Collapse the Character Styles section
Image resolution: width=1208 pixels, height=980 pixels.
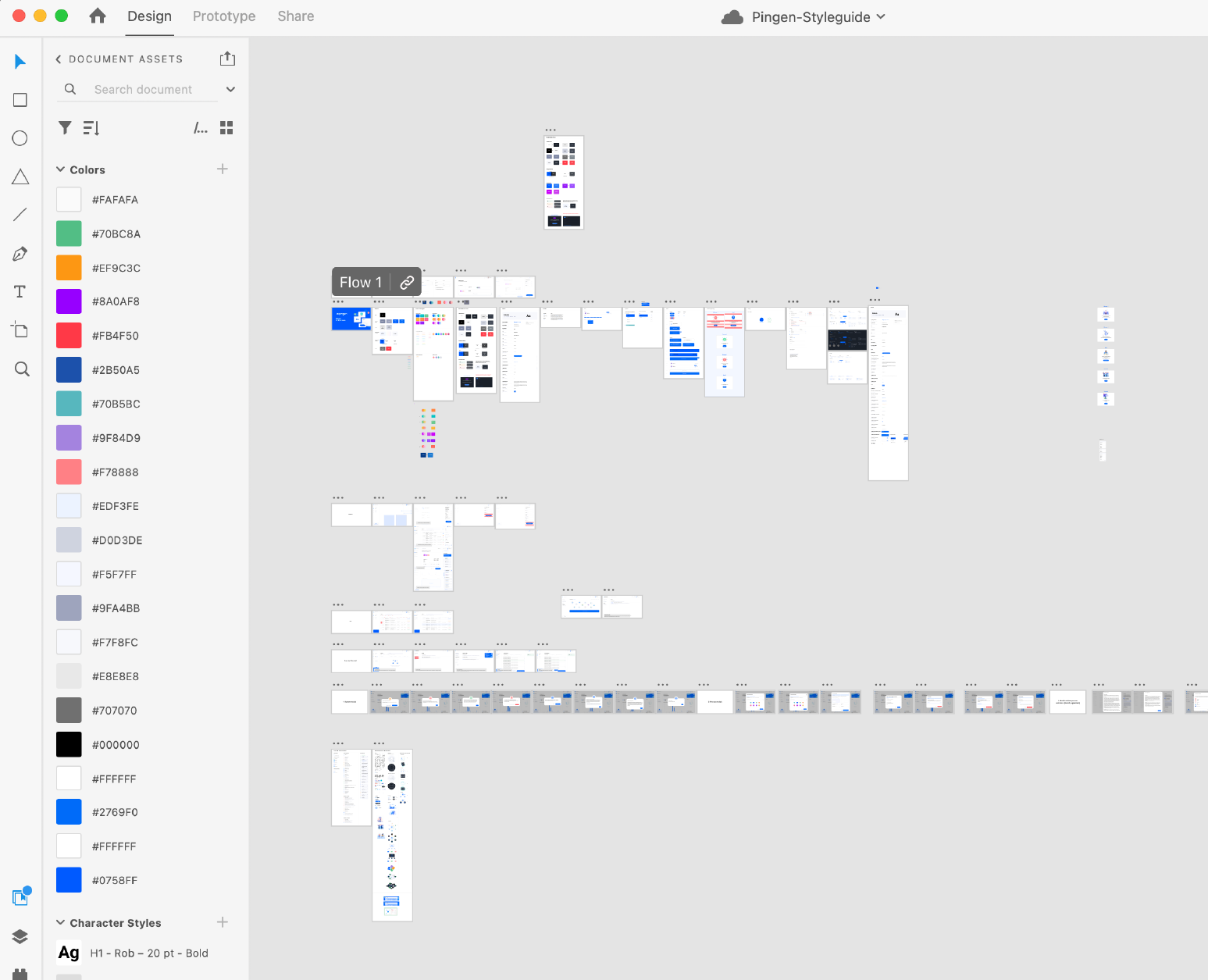point(60,922)
